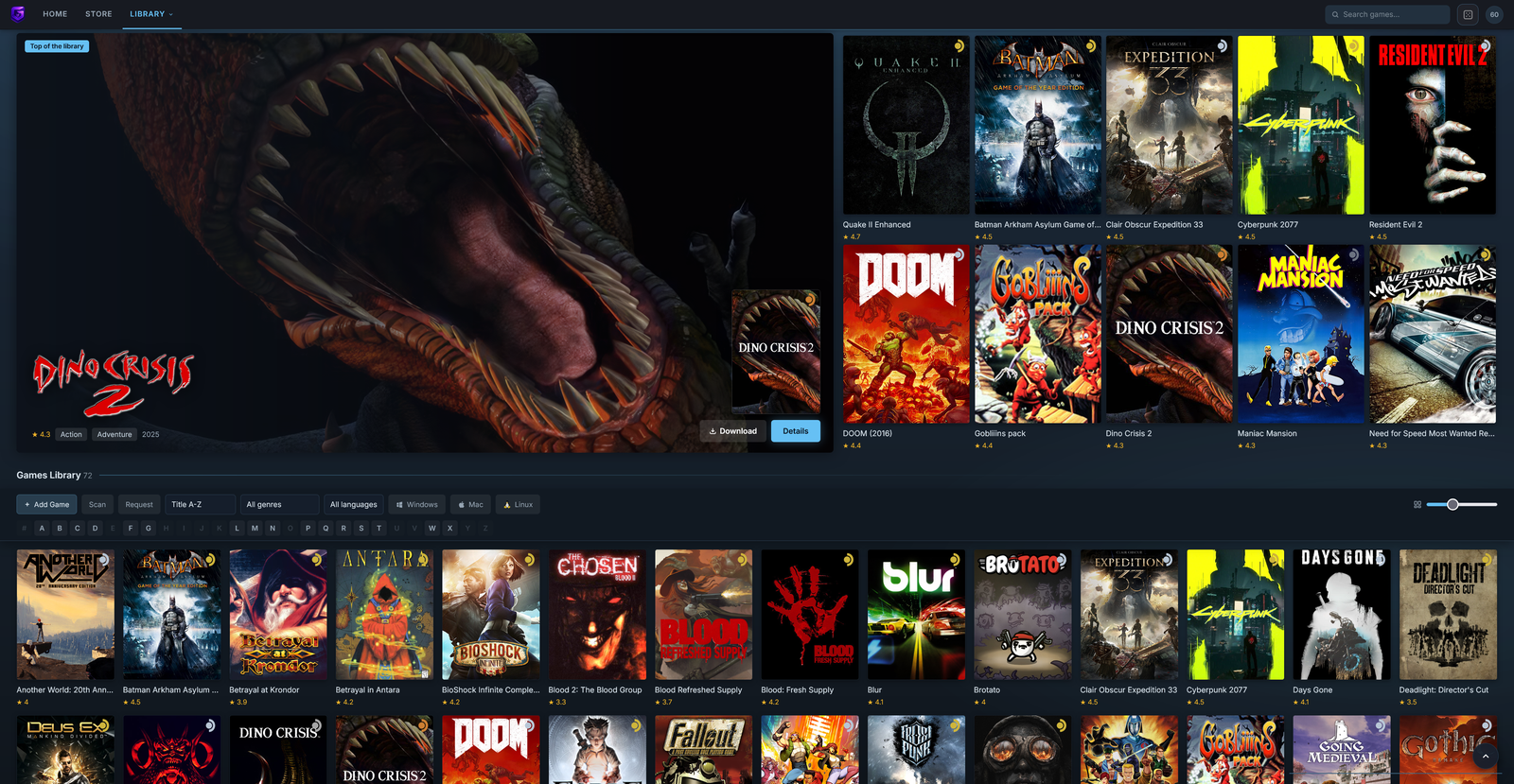Click the back-to-top arrow button
Screen dimensions: 1514x784
point(1486,756)
